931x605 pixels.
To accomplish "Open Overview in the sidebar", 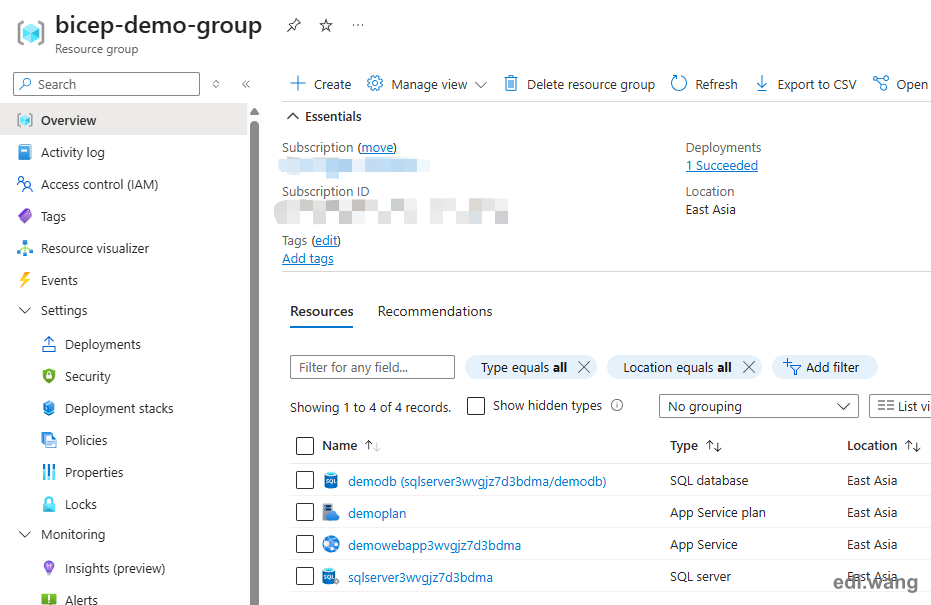I will pyautogui.click(x=124, y=121).
